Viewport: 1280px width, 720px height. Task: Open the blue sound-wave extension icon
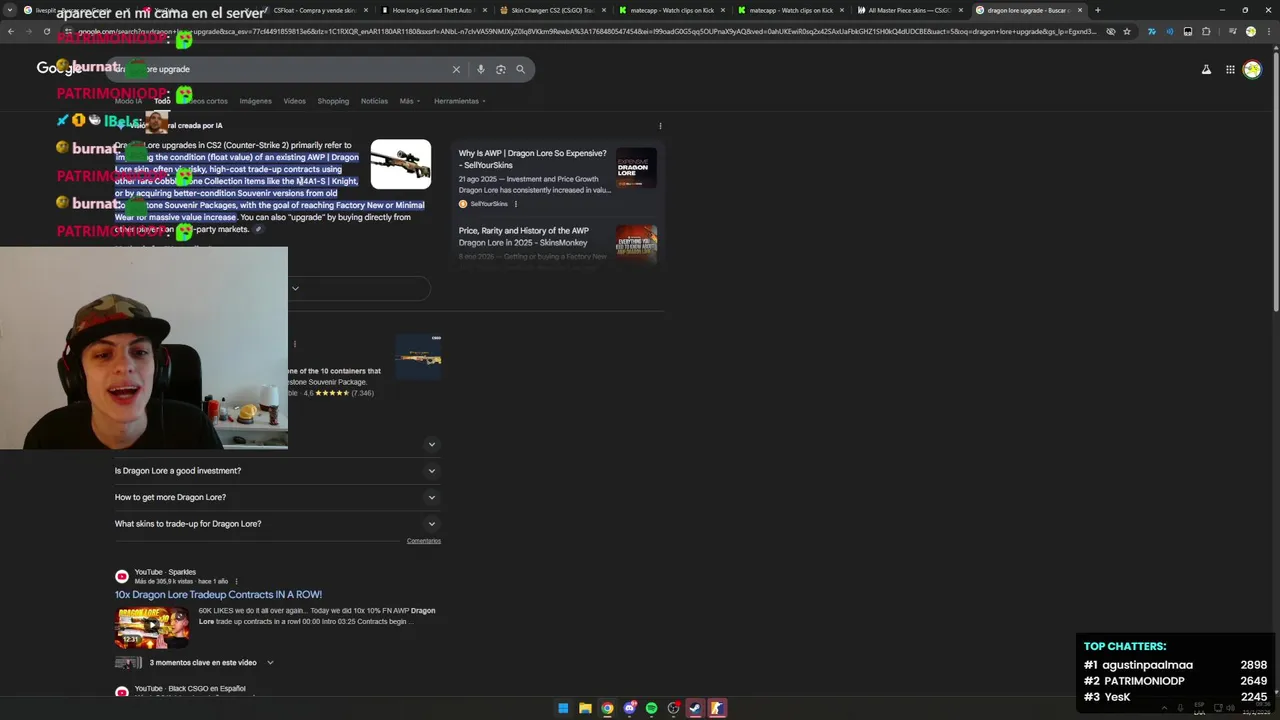[x=1169, y=31]
